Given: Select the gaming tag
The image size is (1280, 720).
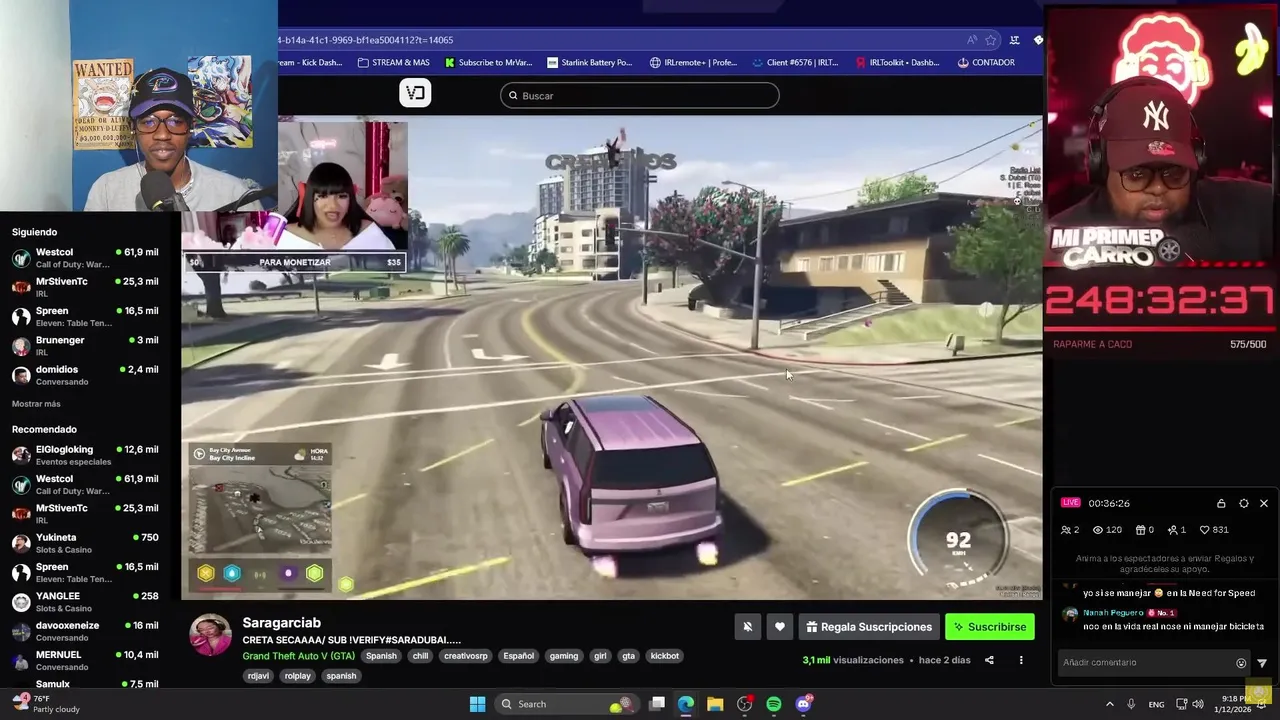Looking at the screenshot, I should point(564,656).
